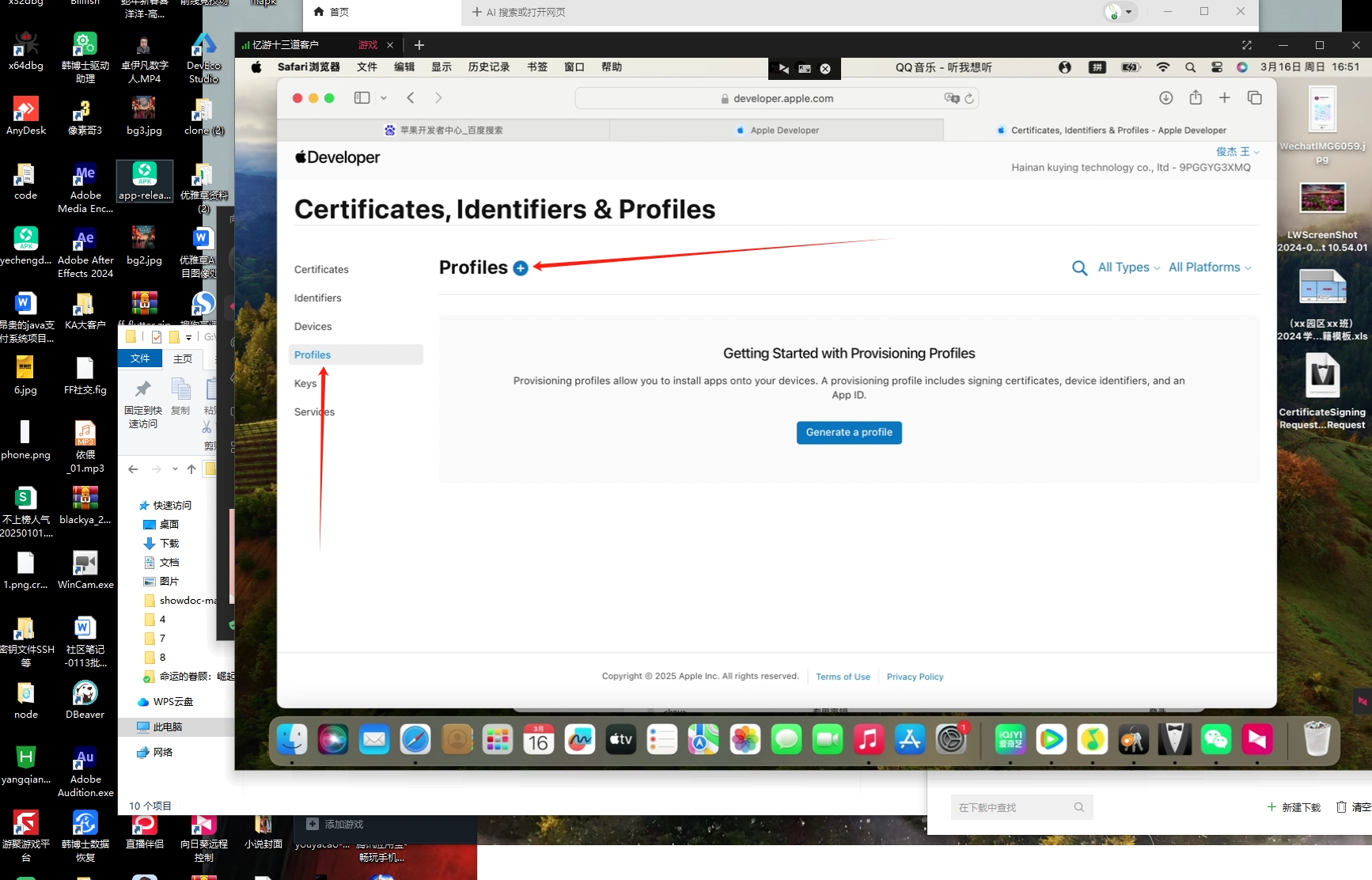Open Mail in the Dock

tap(374, 740)
